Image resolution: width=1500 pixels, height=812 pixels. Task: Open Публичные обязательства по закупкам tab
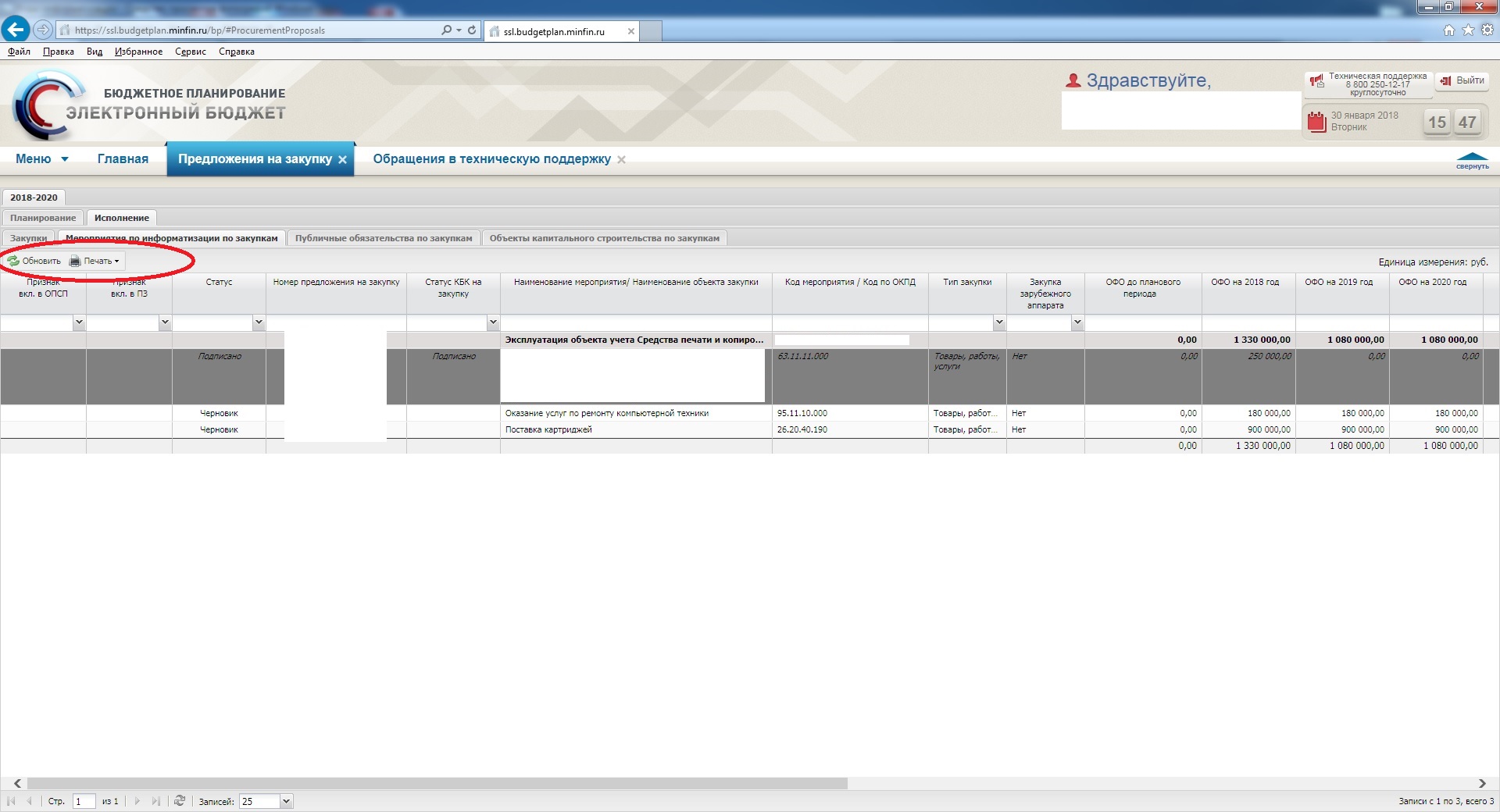(384, 238)
